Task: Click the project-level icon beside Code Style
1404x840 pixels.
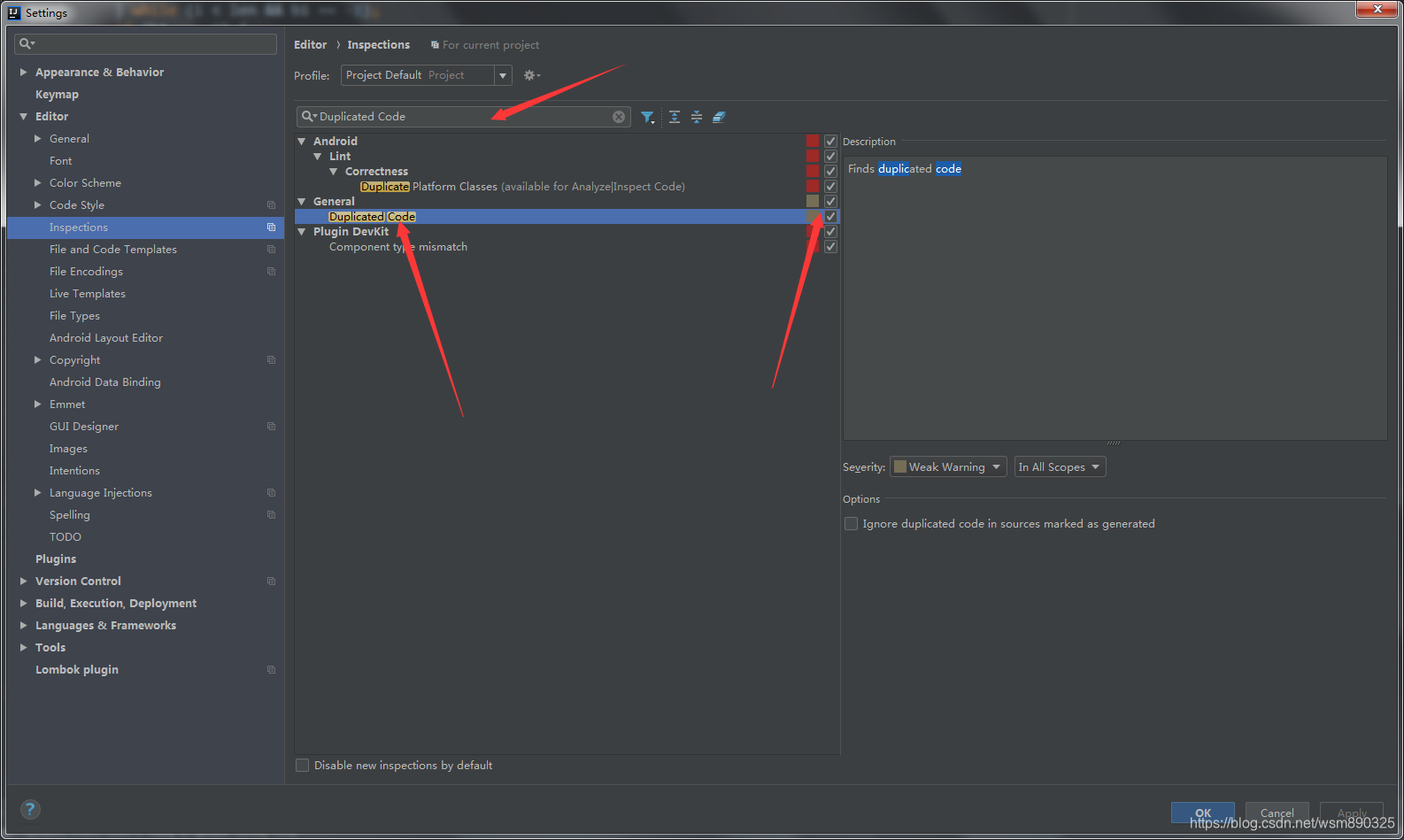Action: pos(271,205)
